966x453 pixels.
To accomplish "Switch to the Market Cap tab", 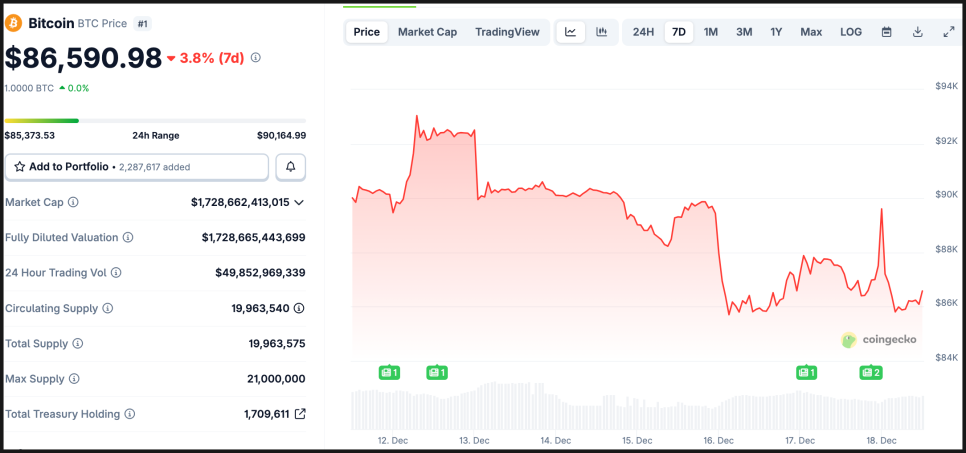I will pyautogui.click(x=427, y=32).
